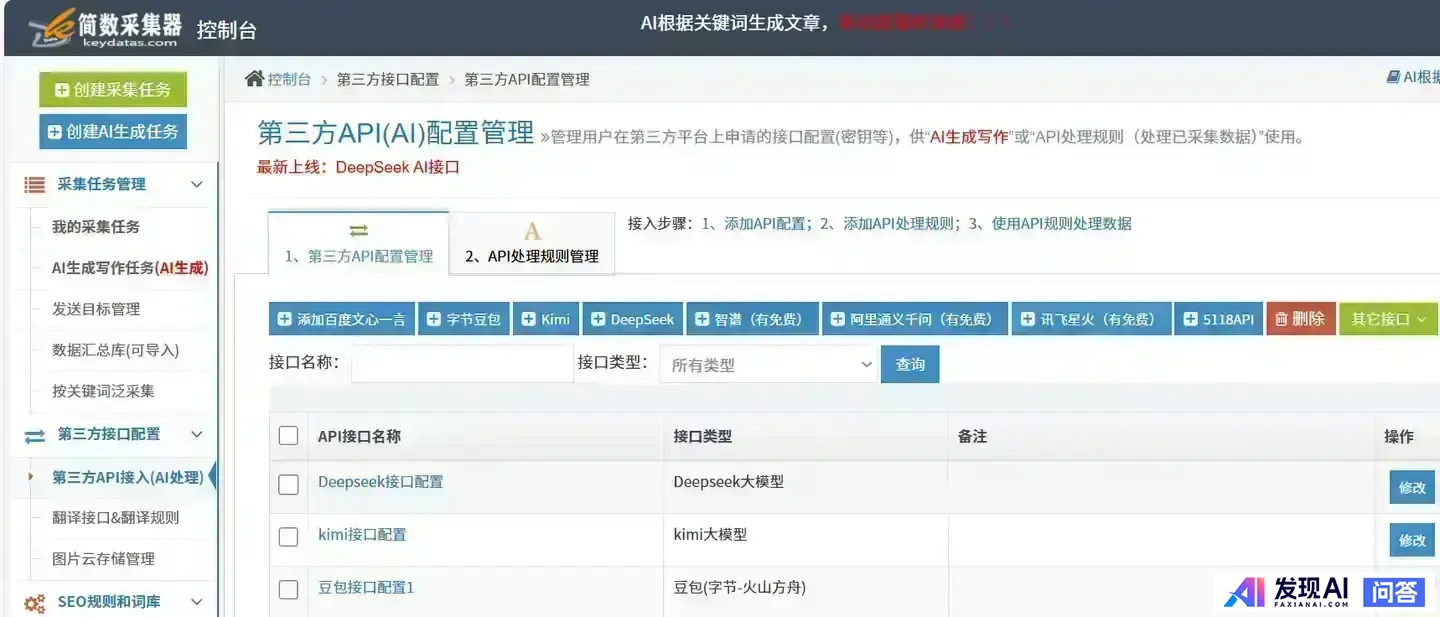This screenshot has height=617, width=1440.
Task: Click the Deepseek大模型 type cell
Action: click(x=729, y=482)
